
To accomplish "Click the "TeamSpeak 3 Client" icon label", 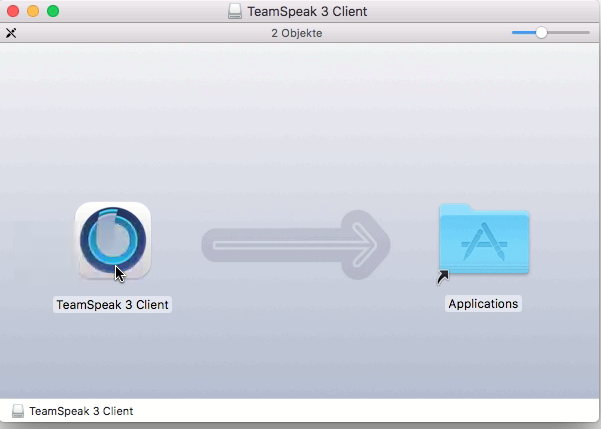I will click(x=112, y=304).
